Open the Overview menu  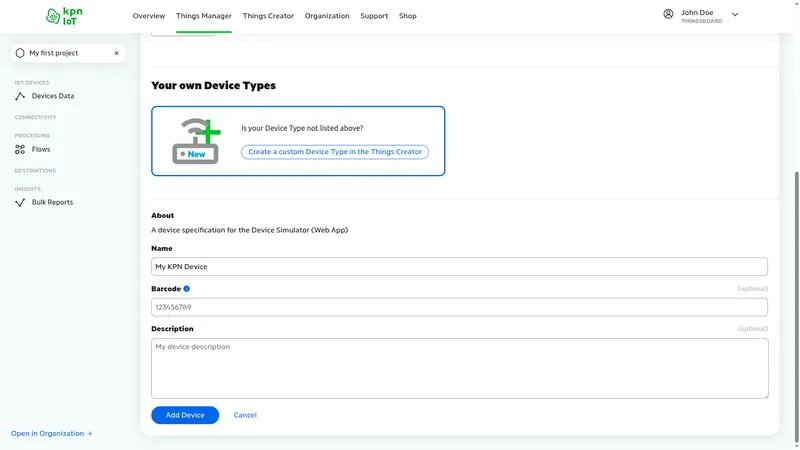149,16
